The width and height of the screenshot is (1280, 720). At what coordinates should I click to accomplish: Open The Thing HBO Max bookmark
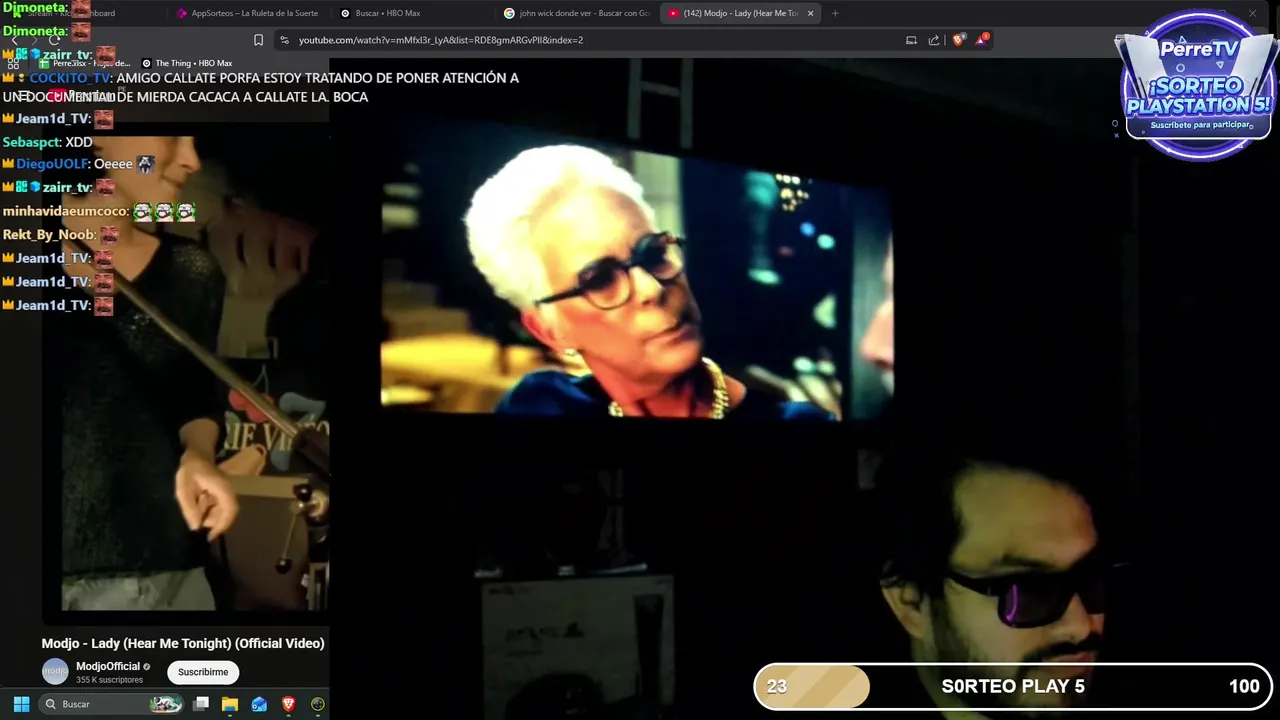[187, 63]
